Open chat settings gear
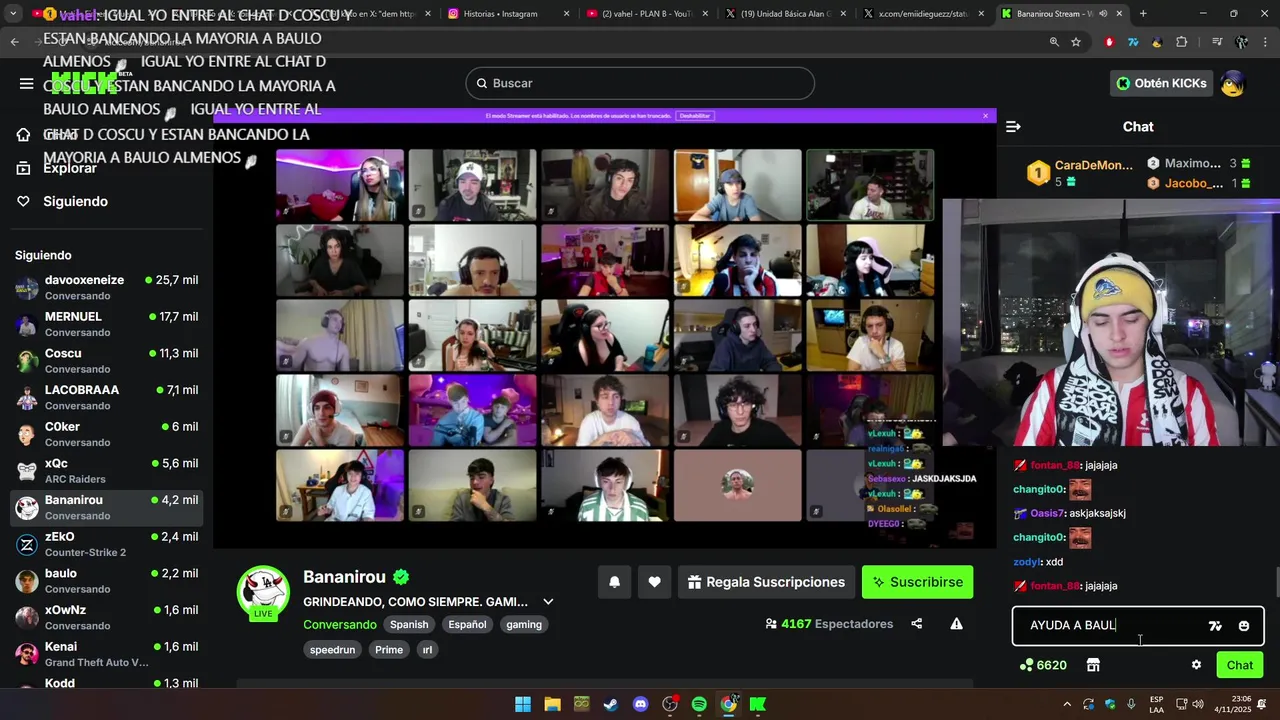 pos(1196,665)
